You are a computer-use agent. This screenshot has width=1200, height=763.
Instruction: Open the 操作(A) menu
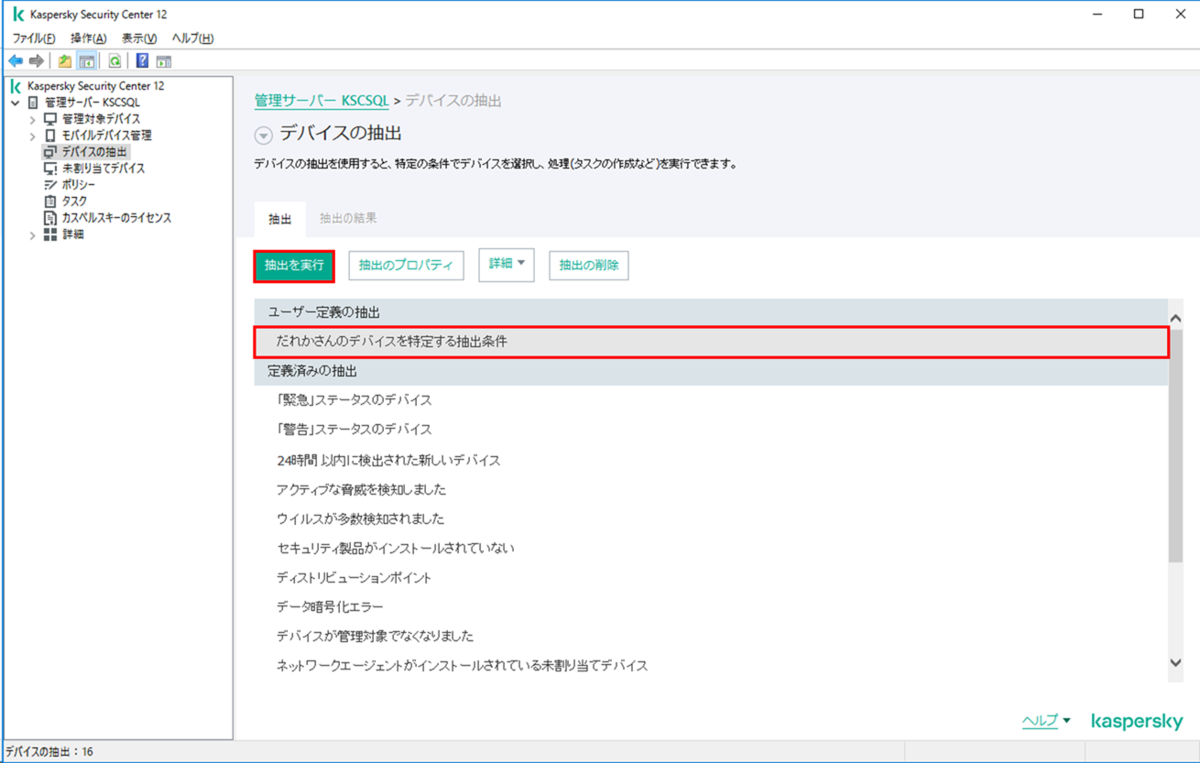pyautogui.click(x=88, y=38)
